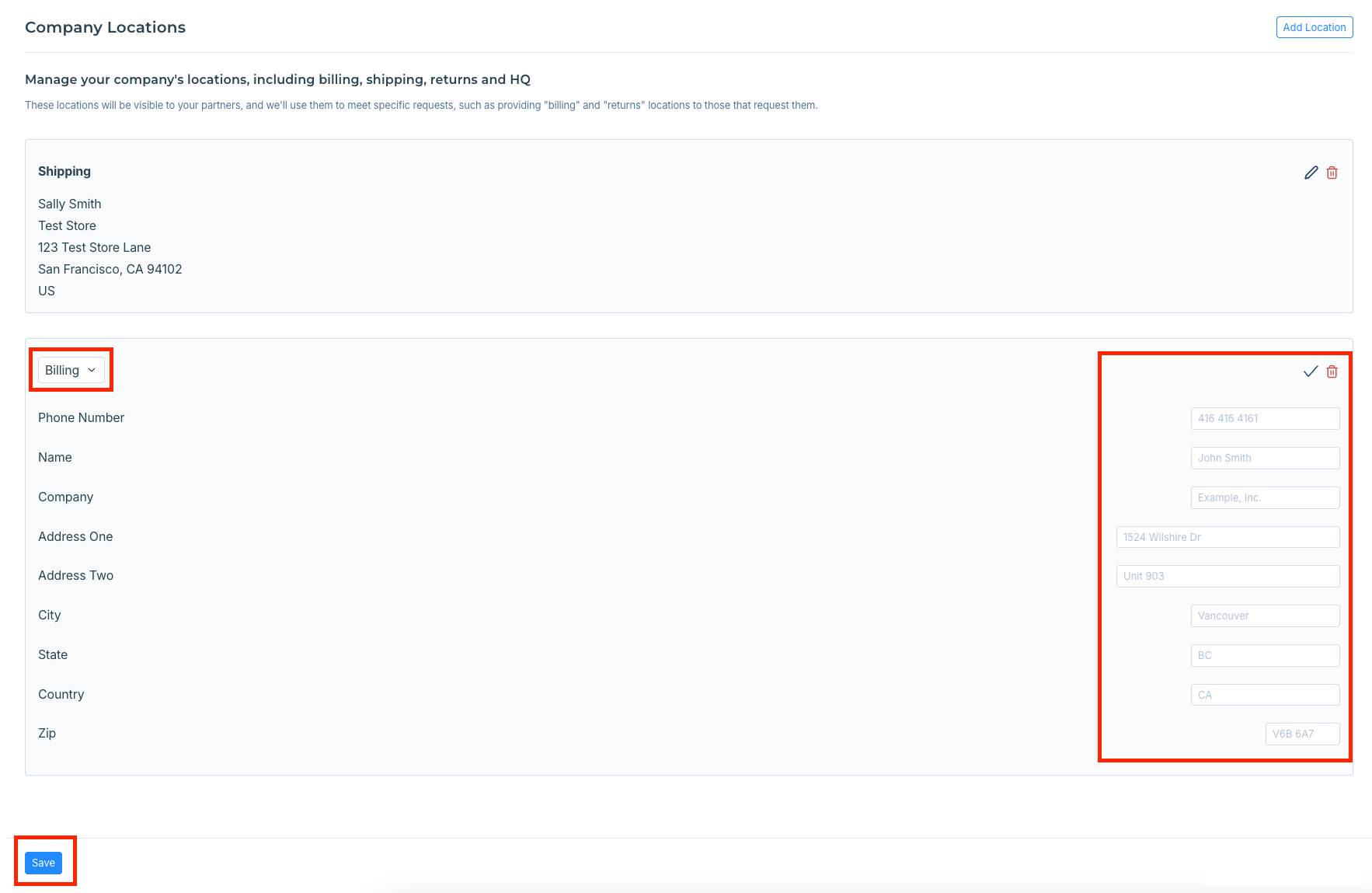Delete the Shipping location via trash icon

(x=1332, y=173)
